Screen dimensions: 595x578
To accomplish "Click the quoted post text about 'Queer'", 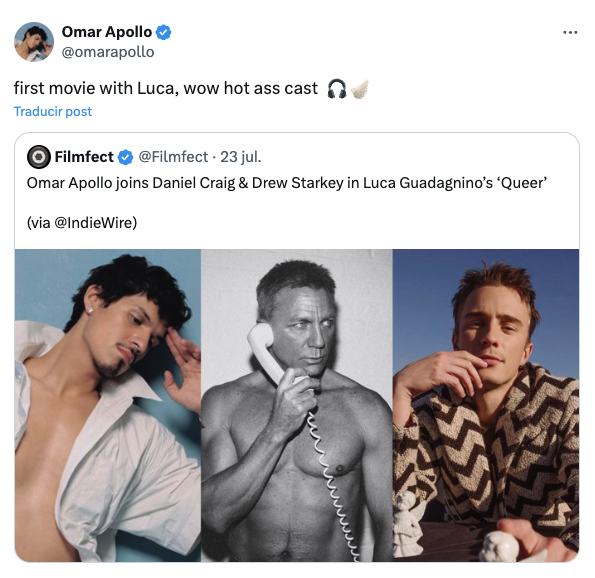I will pyautogui.click(x=287, y=183).
